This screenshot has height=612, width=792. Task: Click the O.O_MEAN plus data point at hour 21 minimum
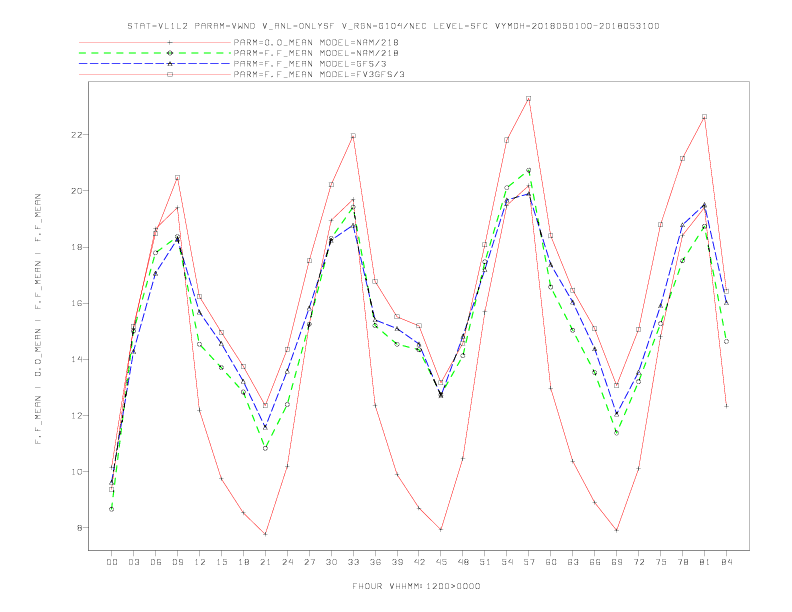tap(265, 534)
